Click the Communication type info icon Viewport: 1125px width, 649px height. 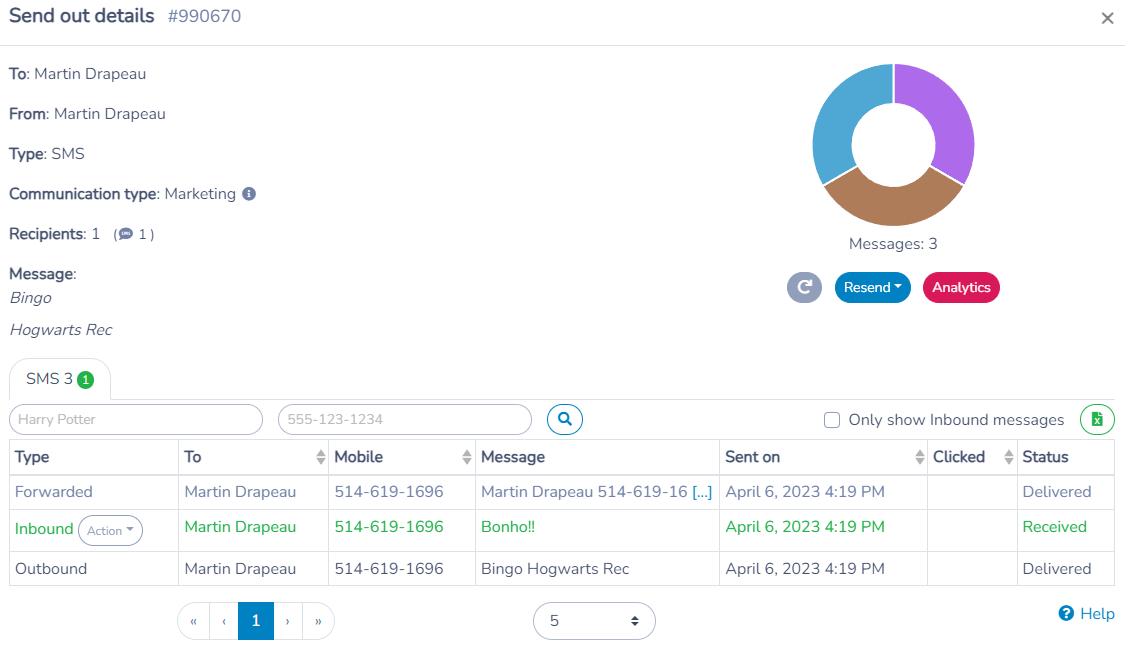(249, 194)
